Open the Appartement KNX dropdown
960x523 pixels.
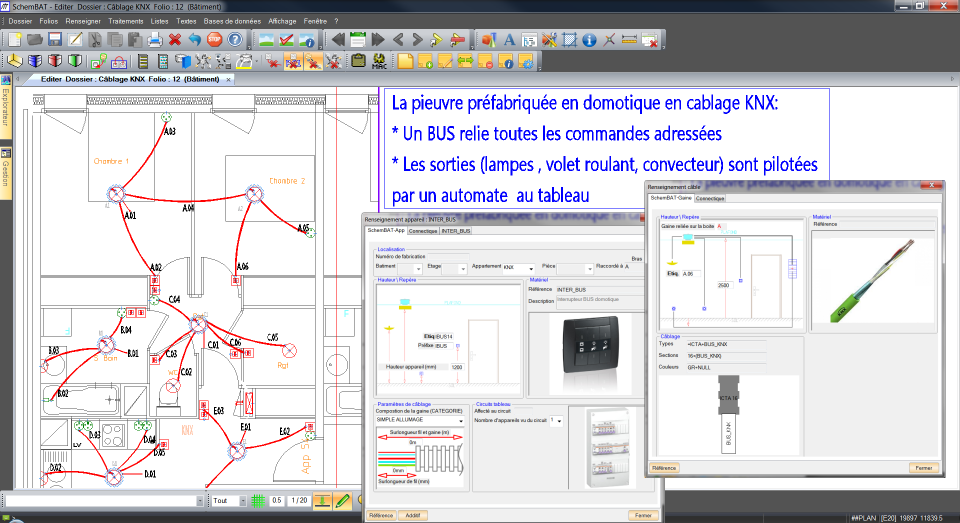coord(531,269)
